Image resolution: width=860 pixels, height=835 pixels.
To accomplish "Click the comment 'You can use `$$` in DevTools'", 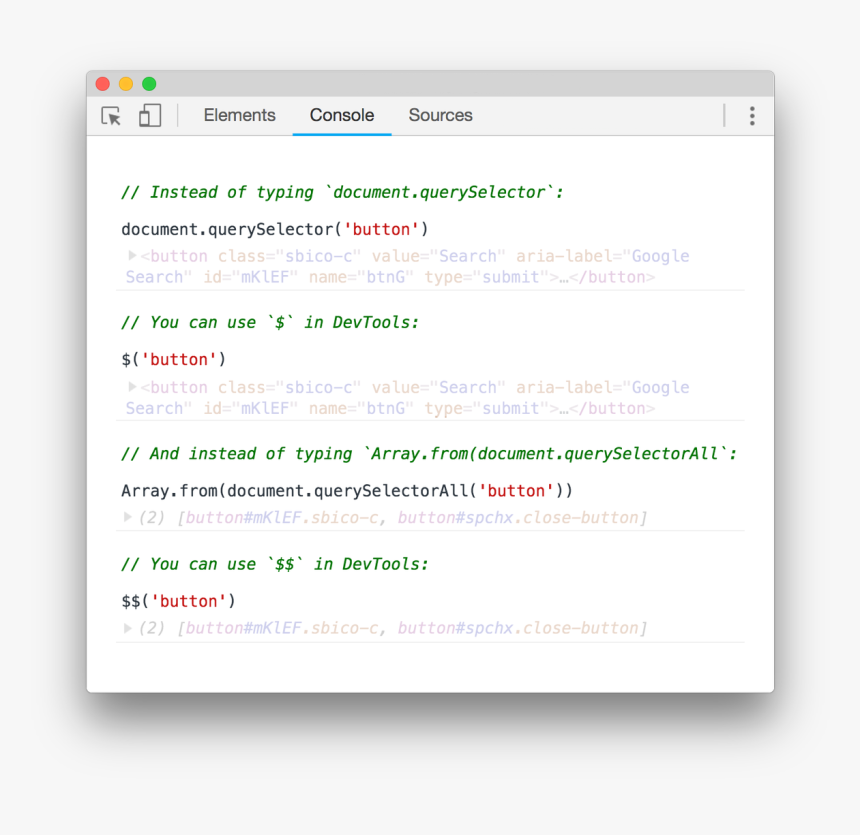I will (275, 564).
